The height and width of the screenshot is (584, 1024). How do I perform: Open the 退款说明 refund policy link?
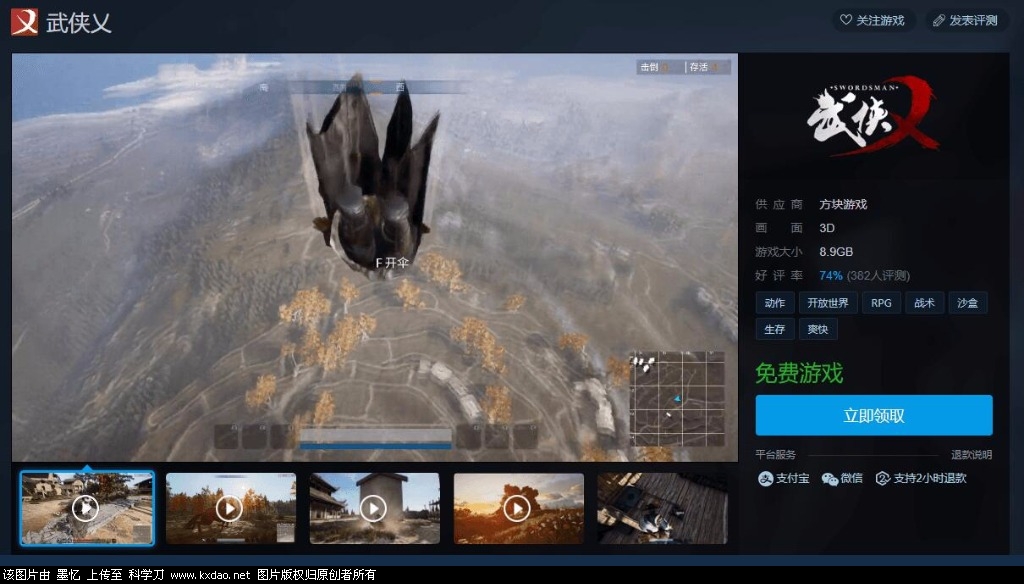tap(971, 455)
